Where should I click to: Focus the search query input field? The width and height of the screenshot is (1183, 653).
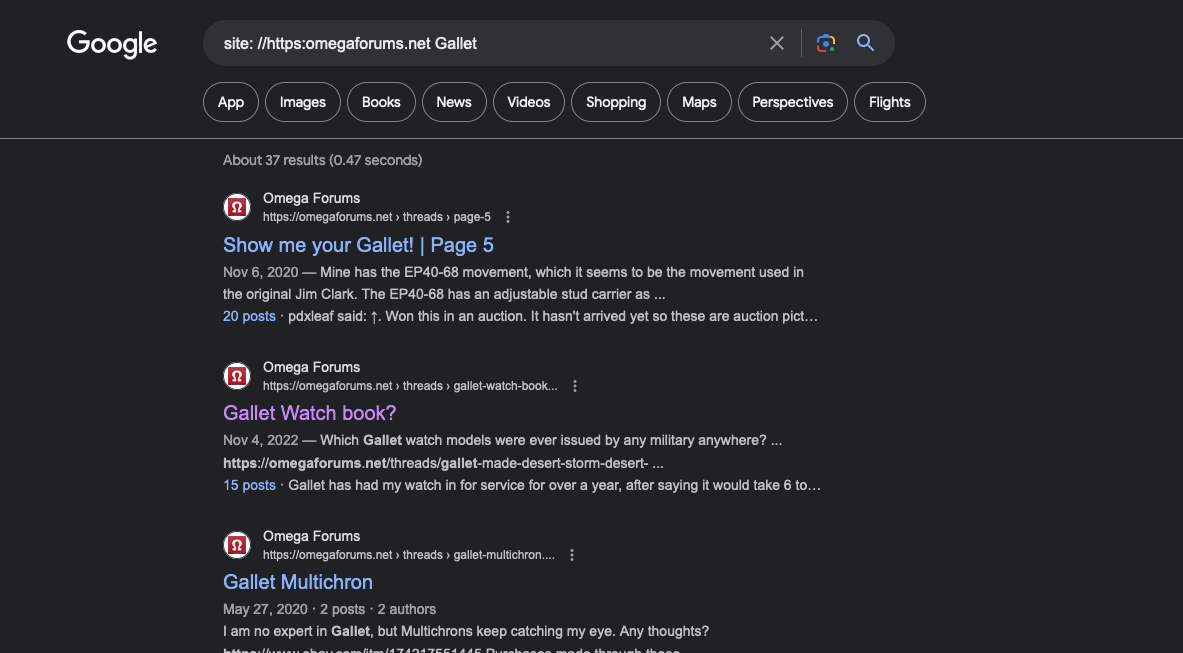(x=490, y=43)
